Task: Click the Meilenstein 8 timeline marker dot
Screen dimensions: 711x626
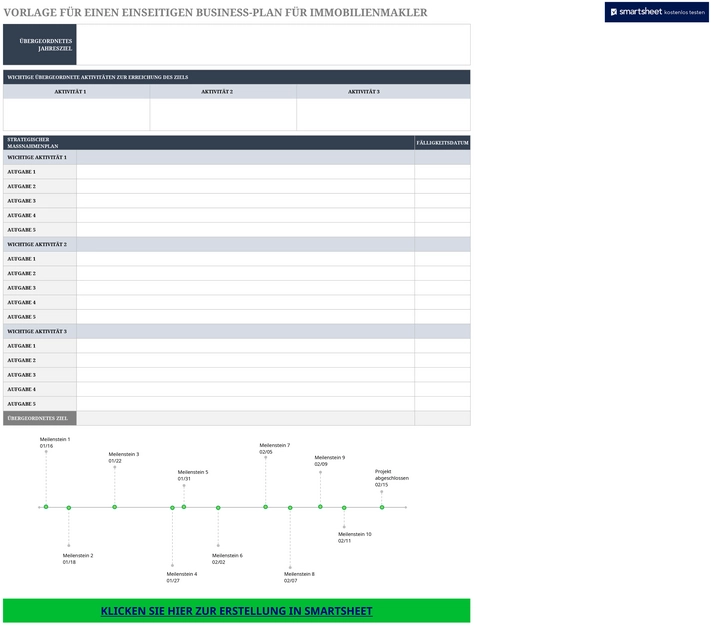Action: (290, 508)
